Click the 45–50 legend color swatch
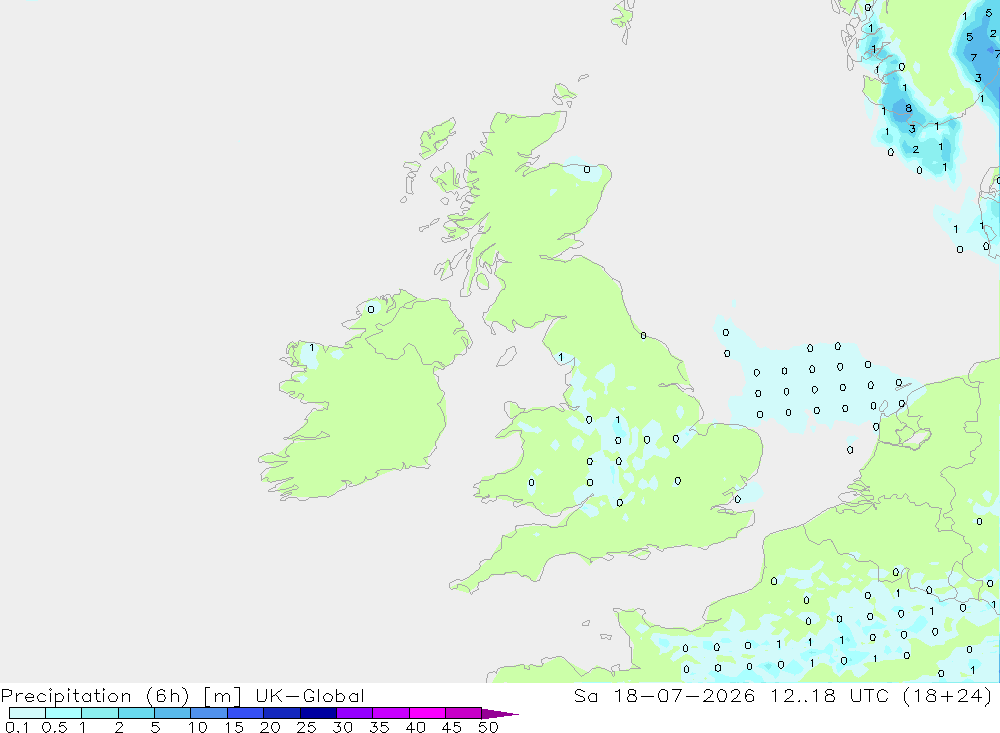Viewport: 1000px width, 733px height. click(x=464, y=713)
